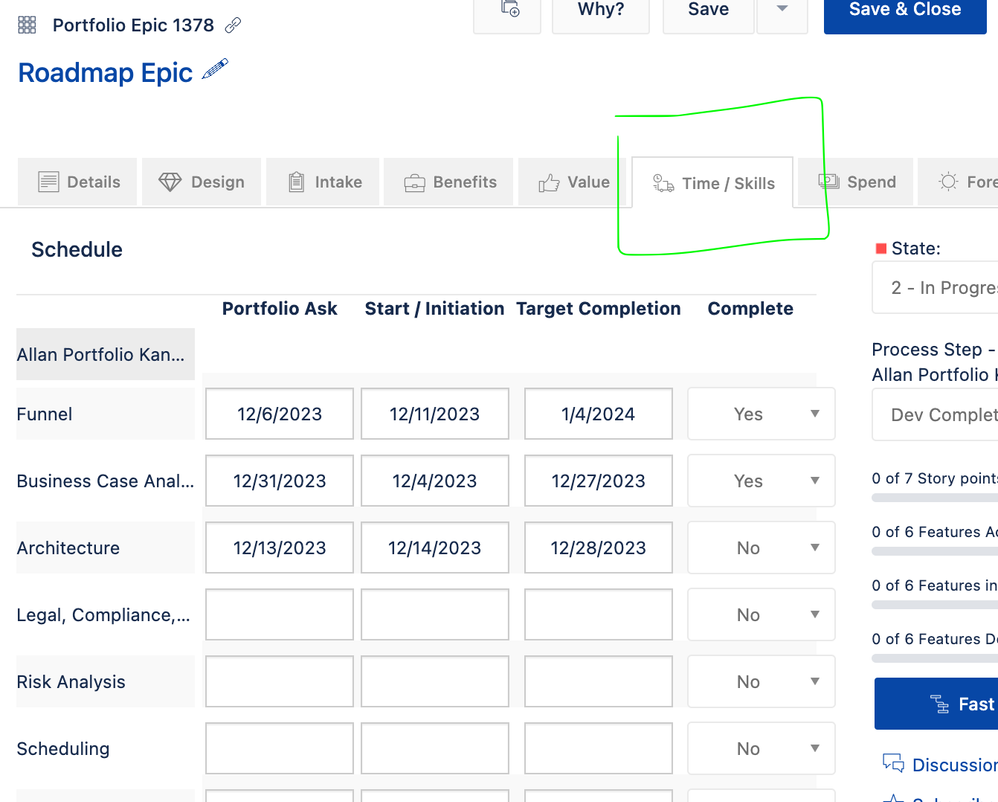The height and width of the screenshot is (802, 998).
Task: Click Legal, Compliance Portfolio Ask field
Action: (x=279, y=614)
